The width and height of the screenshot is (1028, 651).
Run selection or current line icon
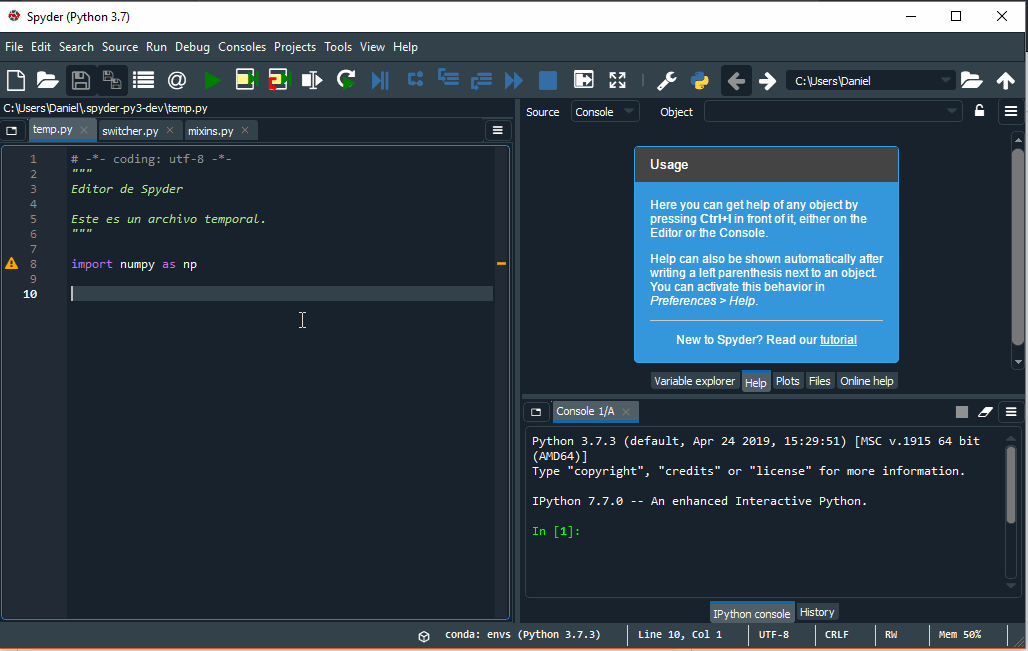coord(312,81)
